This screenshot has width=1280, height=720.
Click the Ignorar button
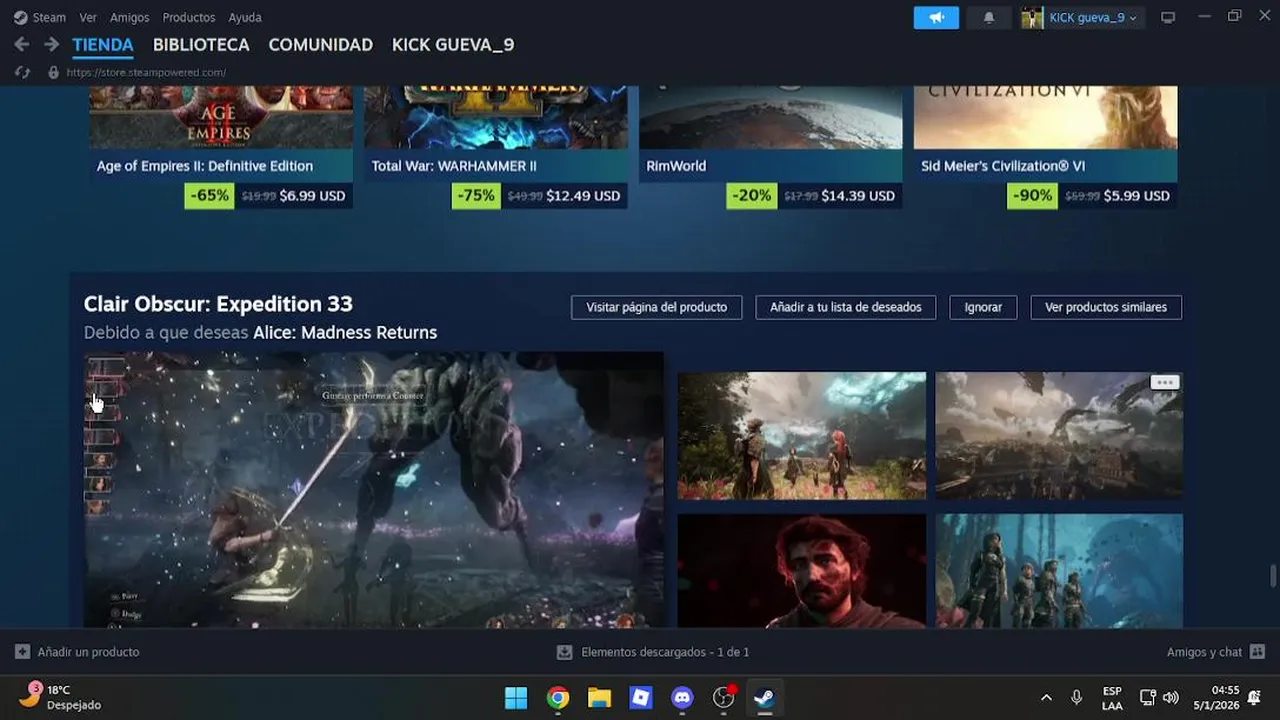(x=983, y=307)
